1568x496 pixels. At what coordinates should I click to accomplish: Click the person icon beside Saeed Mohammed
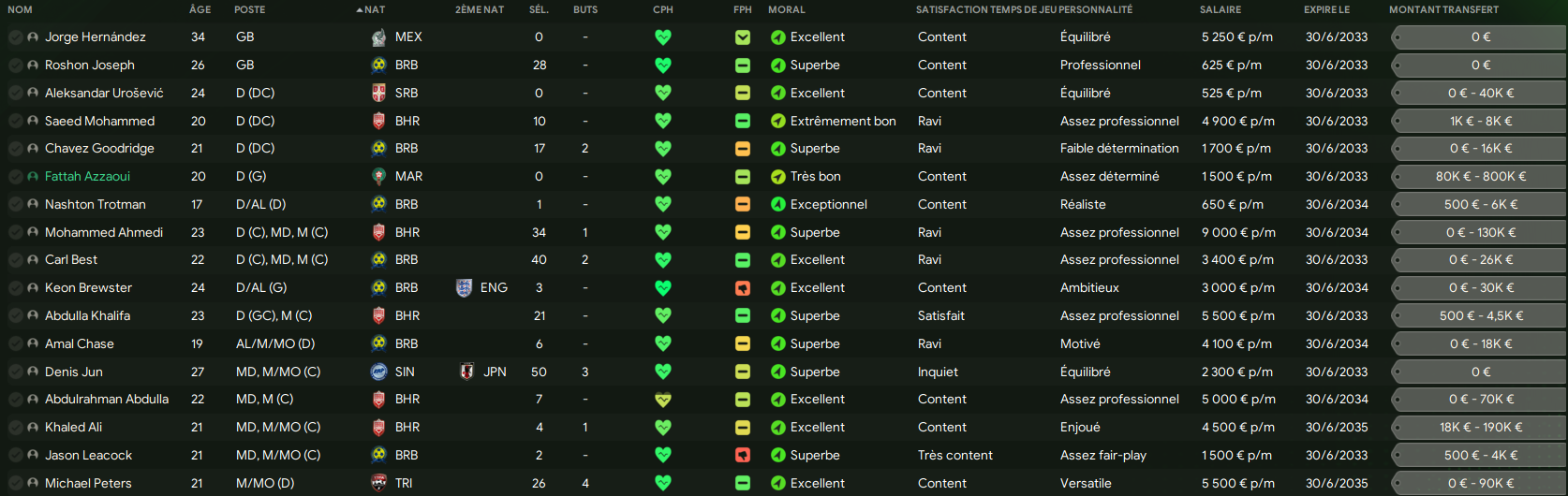(x=34, y=122)
